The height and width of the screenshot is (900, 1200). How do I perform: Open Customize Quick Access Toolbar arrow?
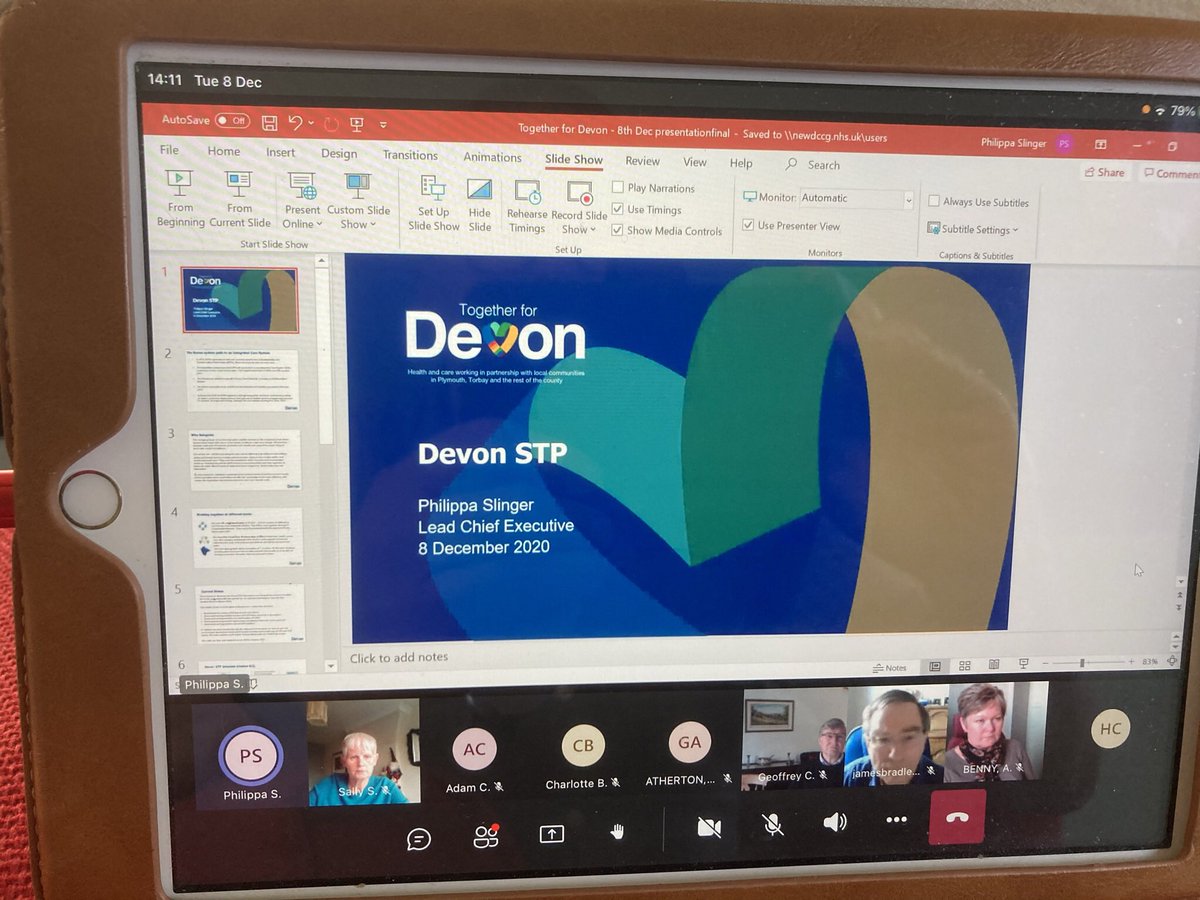pyautogui.click(x=382, y=126)
